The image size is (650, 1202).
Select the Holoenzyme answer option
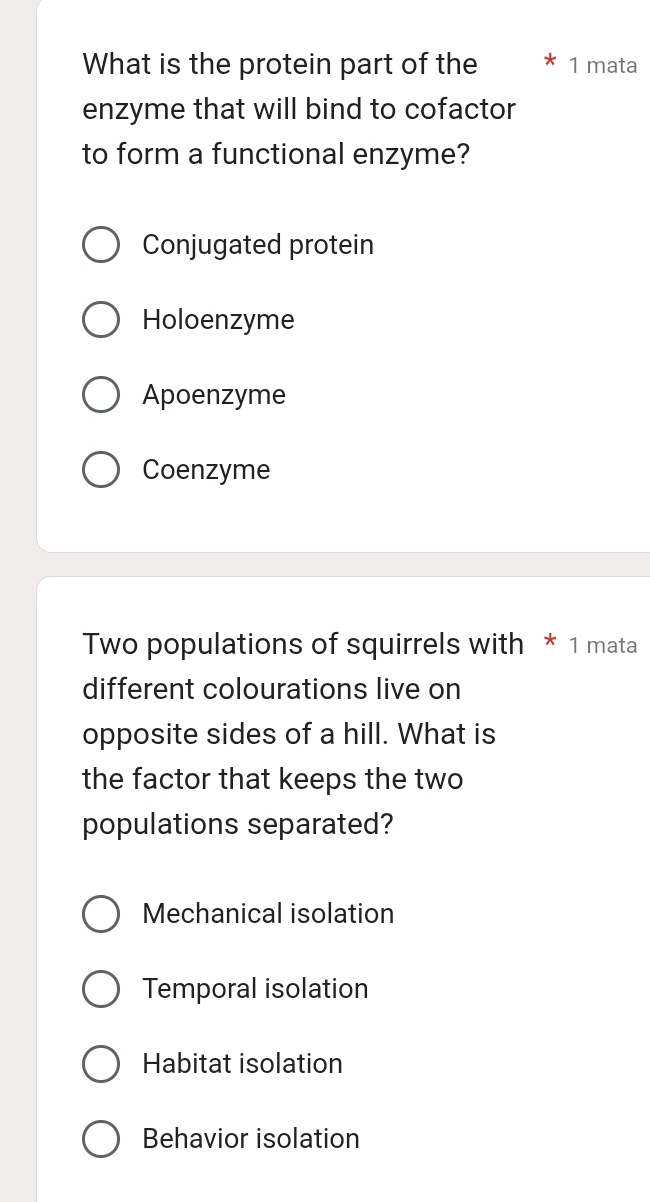click(x=101, y=319)
